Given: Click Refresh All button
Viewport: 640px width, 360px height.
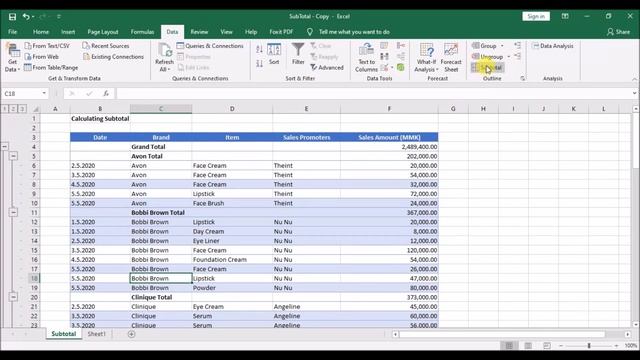Looking at the screenshot, I should tap(164, 58).
